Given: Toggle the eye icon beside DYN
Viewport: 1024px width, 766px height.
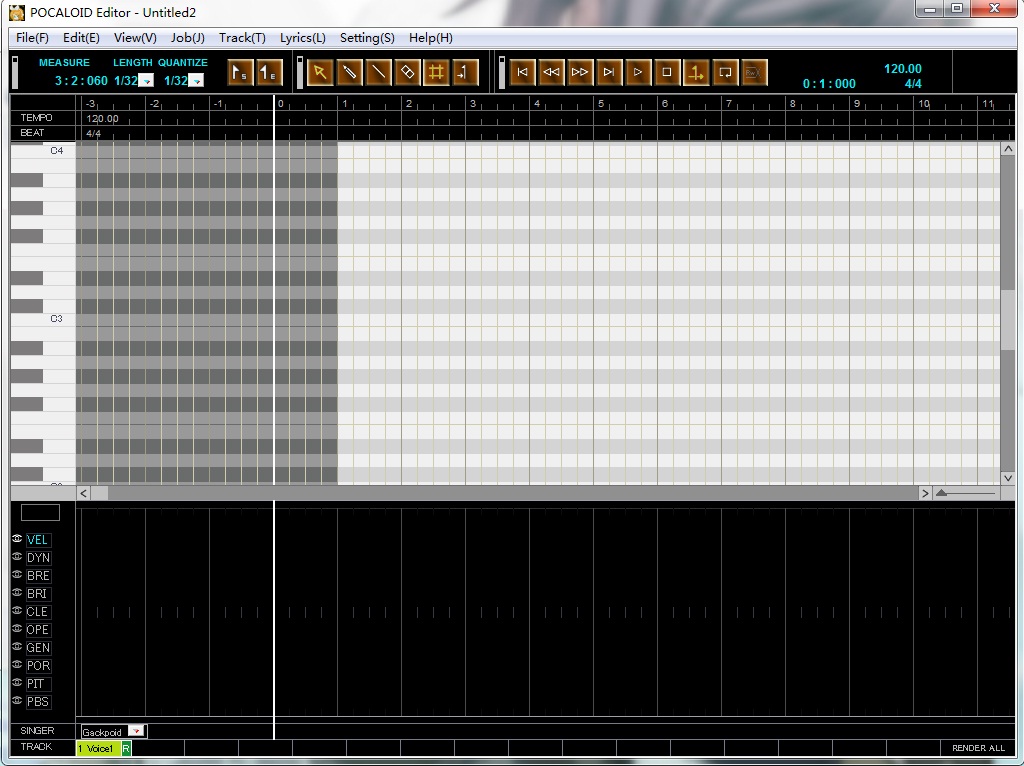Looking at the screenshot, I should [x=17, y=556].
